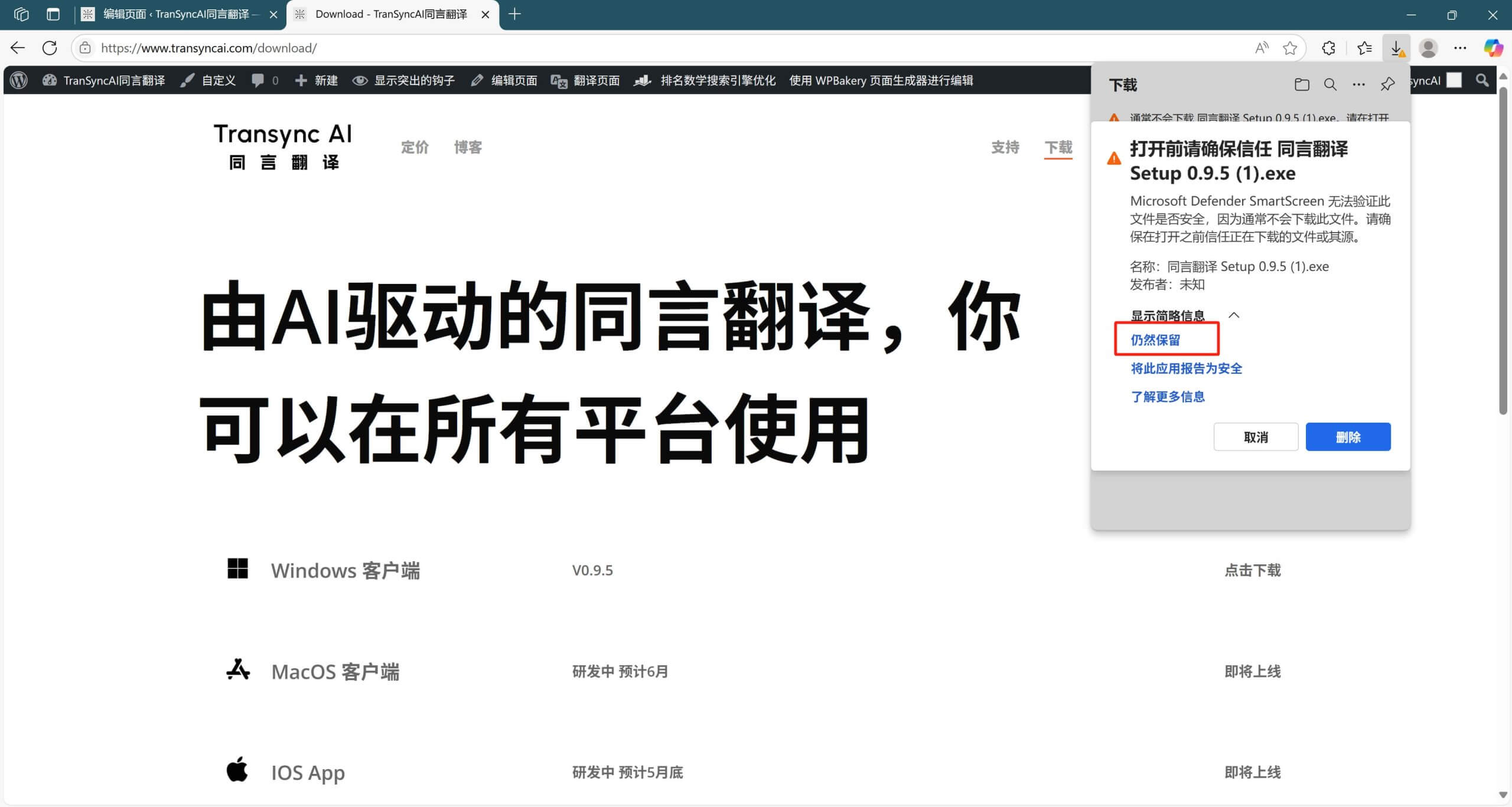This screenshot has height=807, width=1512.
Task: Open 排名数学搜索引擎优化 menu
Action: click(x=705, y=80)
